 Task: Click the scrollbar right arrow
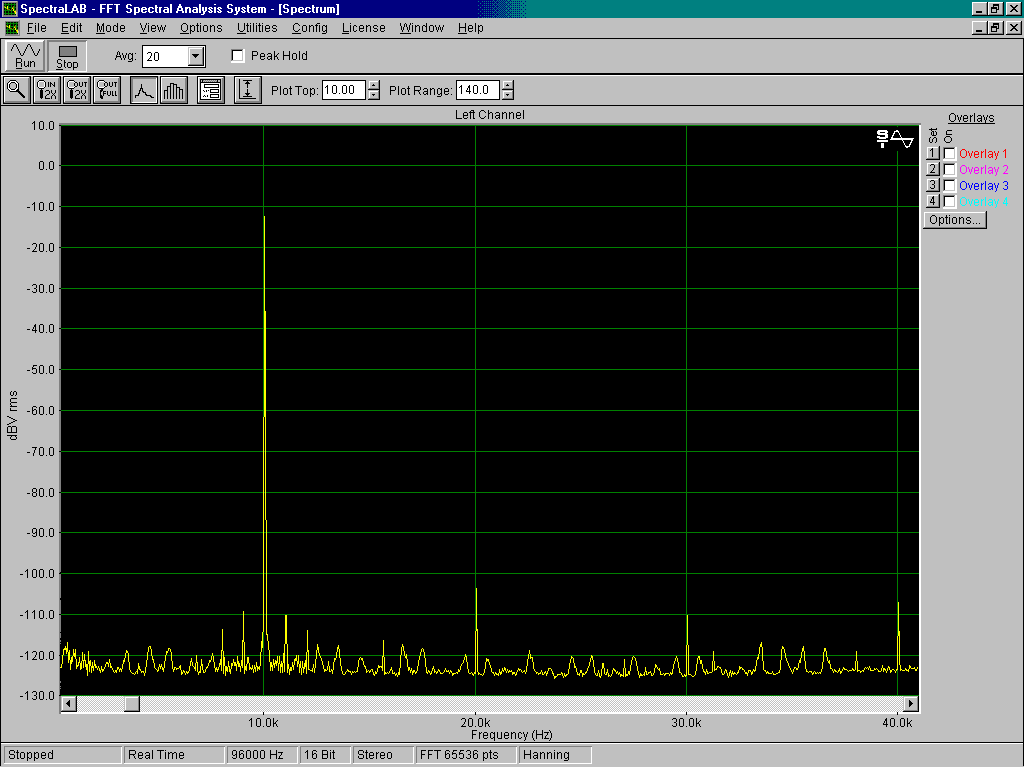coord(910,704)
